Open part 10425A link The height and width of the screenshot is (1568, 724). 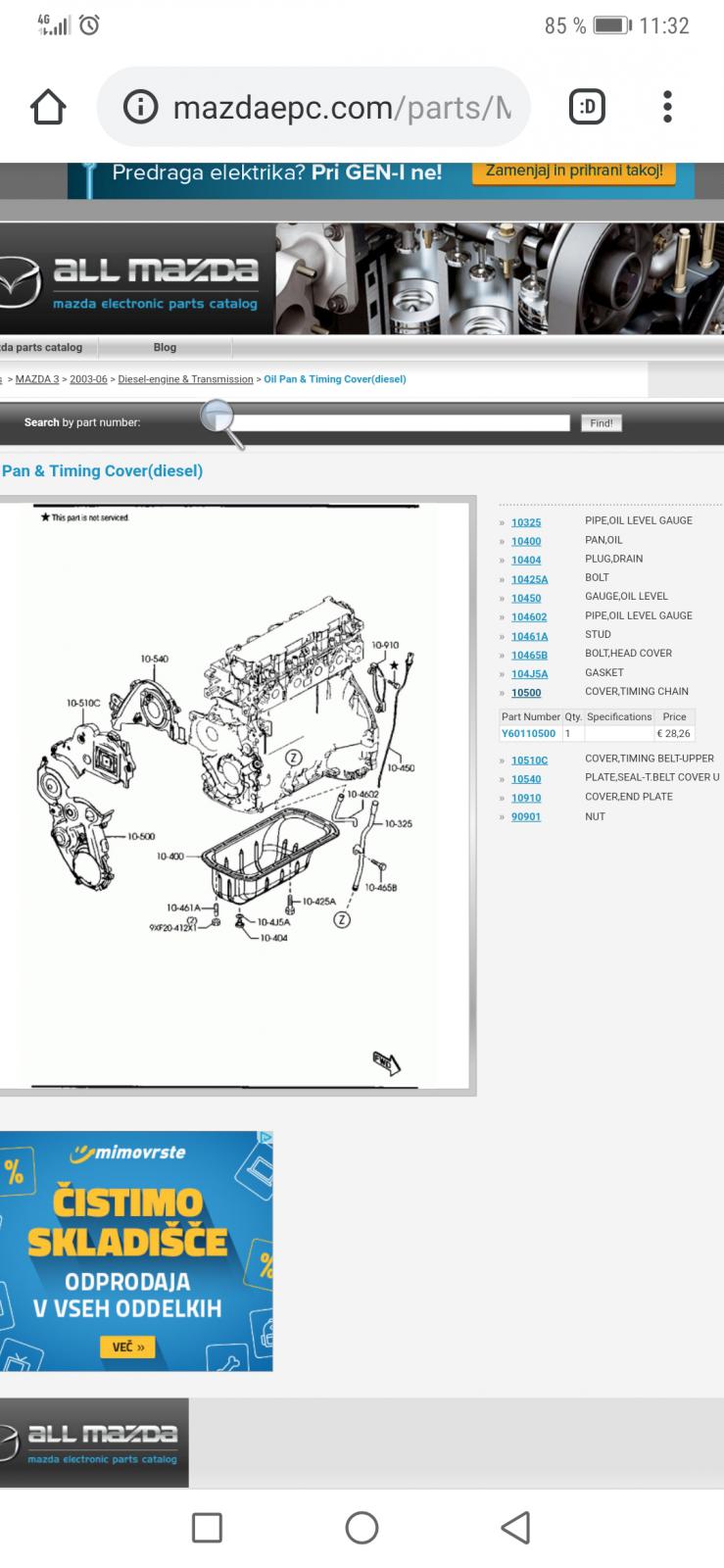(530, 579)
